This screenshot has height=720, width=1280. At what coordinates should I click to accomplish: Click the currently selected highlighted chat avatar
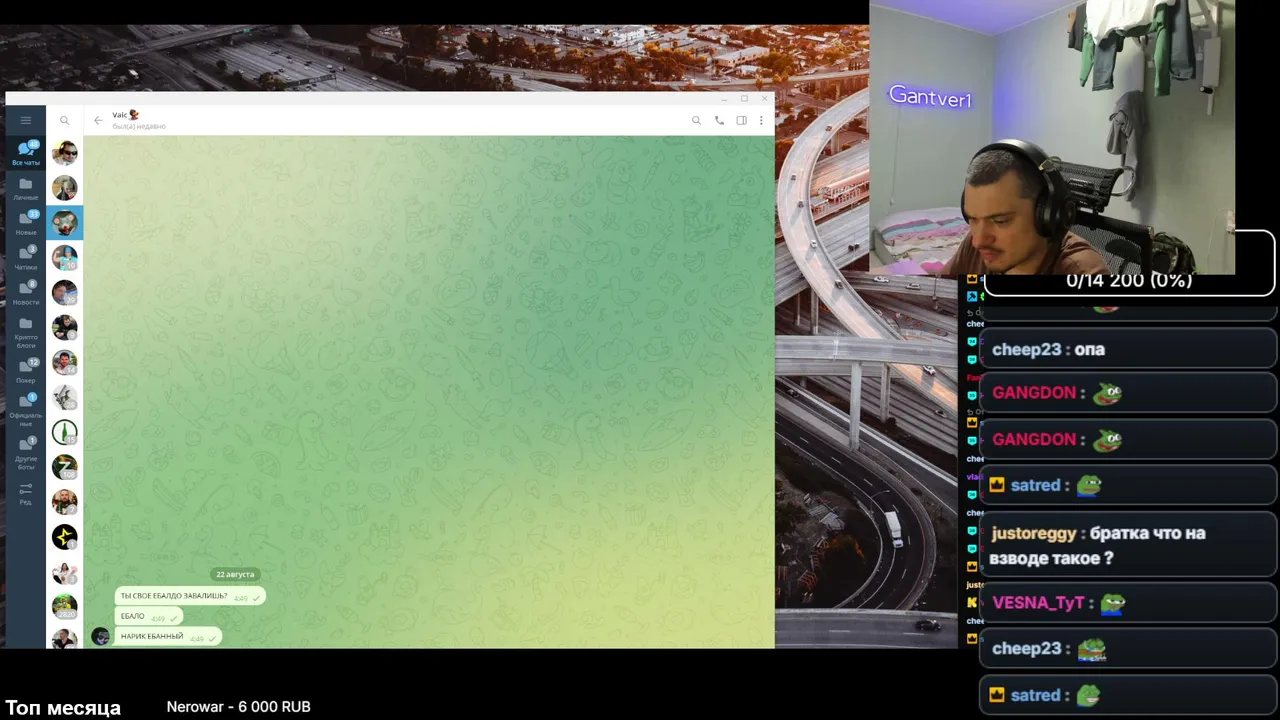[x=65, y=223]
